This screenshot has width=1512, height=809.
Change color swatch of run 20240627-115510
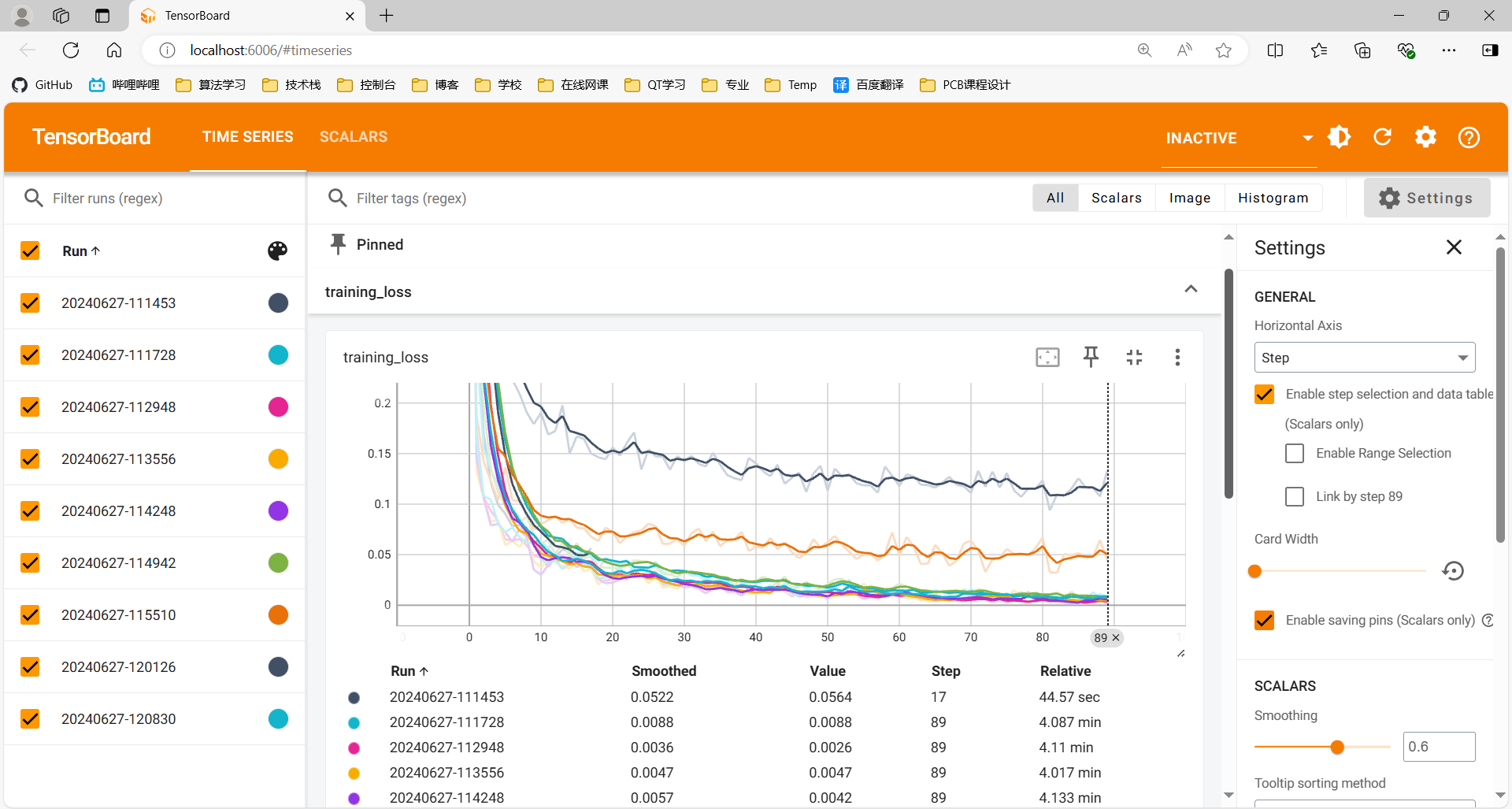(278, 615)
